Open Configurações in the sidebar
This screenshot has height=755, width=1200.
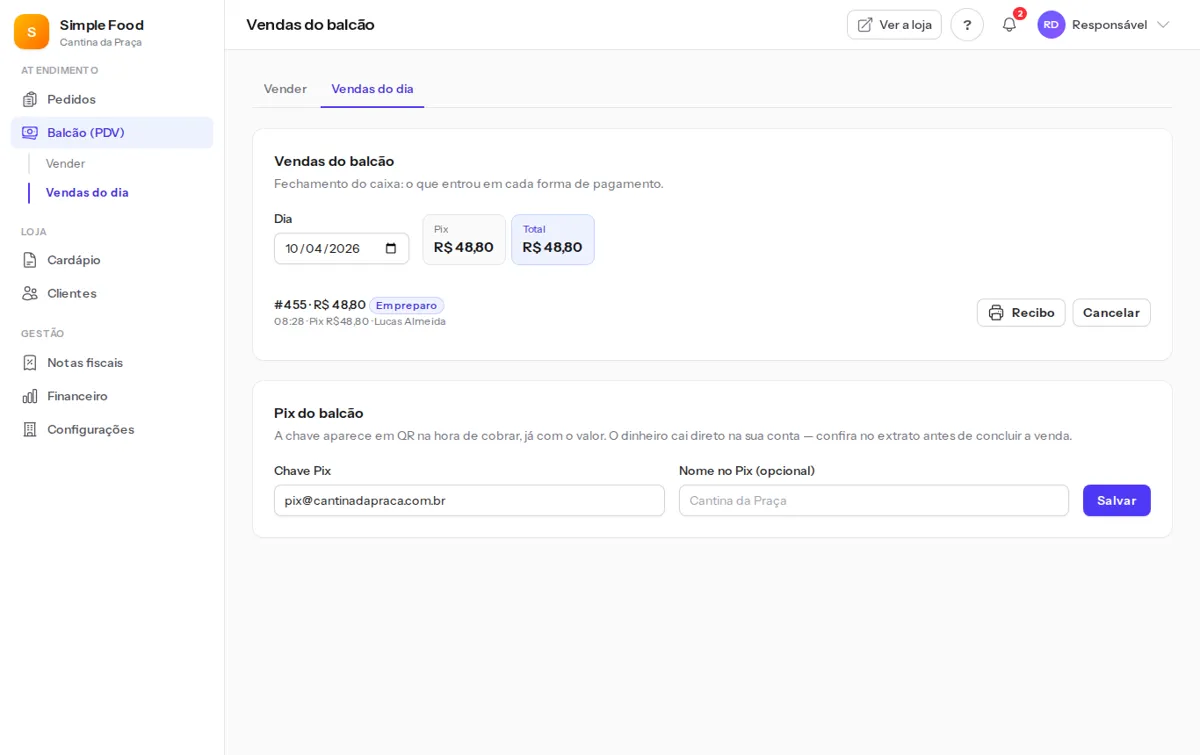[112, 429]
